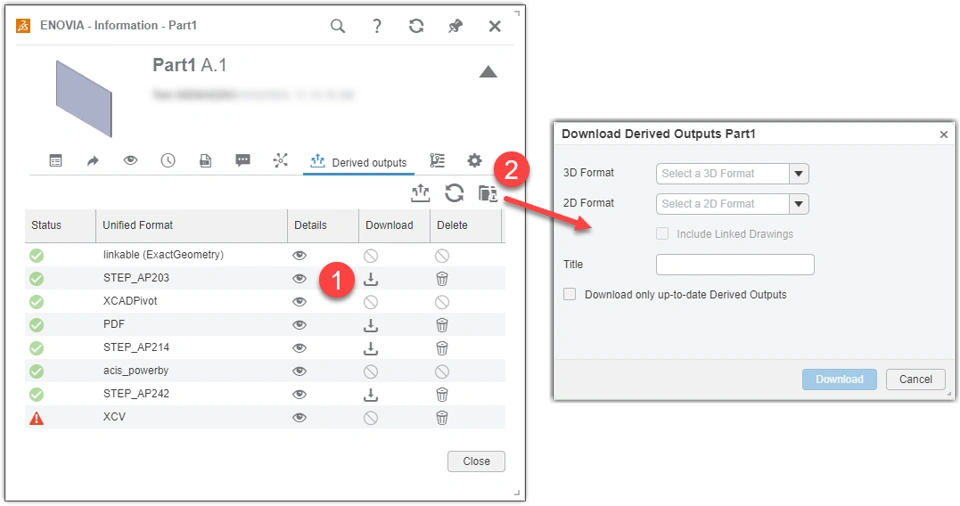Open the settings gear tab icon
This screenshot has height=506, width=960.
pos(474,160)
